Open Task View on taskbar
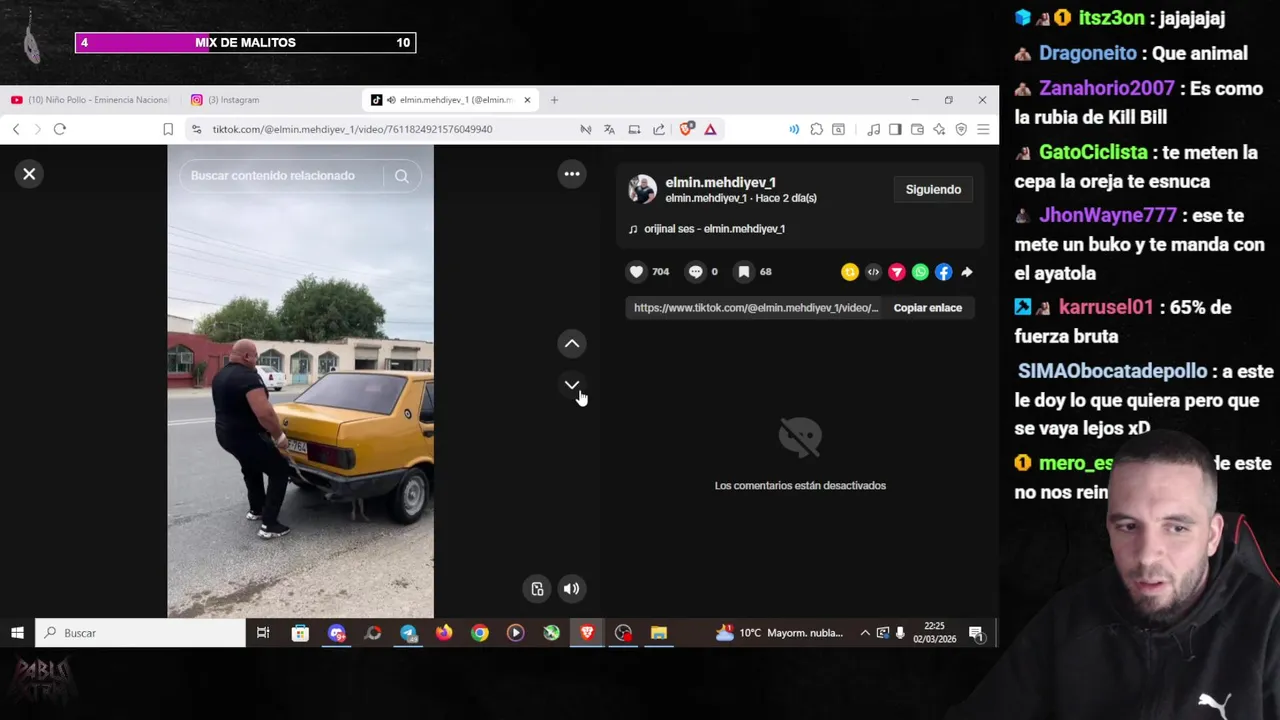The height and width of the screenshot is (720, 1280). pyautogui.click(x=263, y=633)
